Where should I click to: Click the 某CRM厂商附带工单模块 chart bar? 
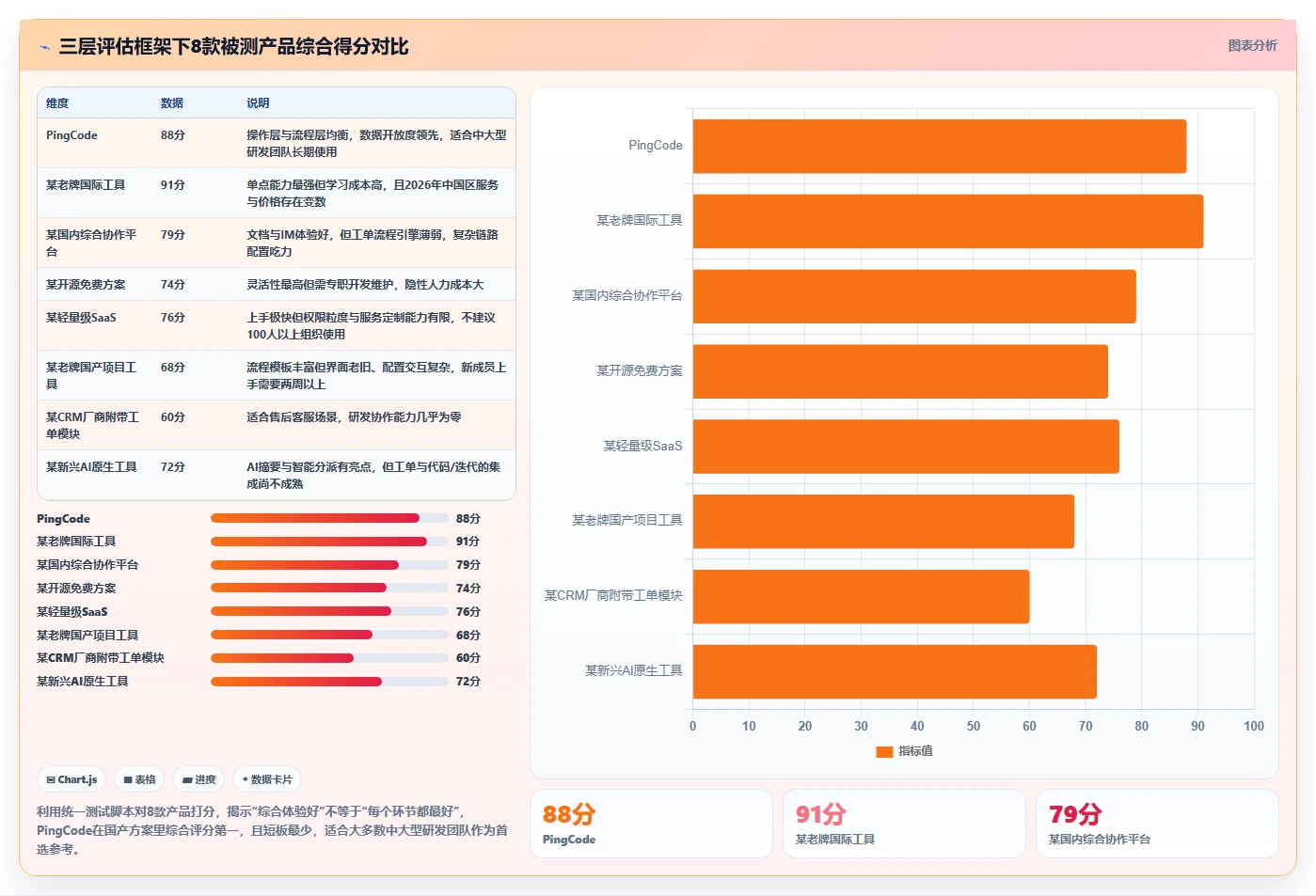pyautogui.click(x=861, y=596)
